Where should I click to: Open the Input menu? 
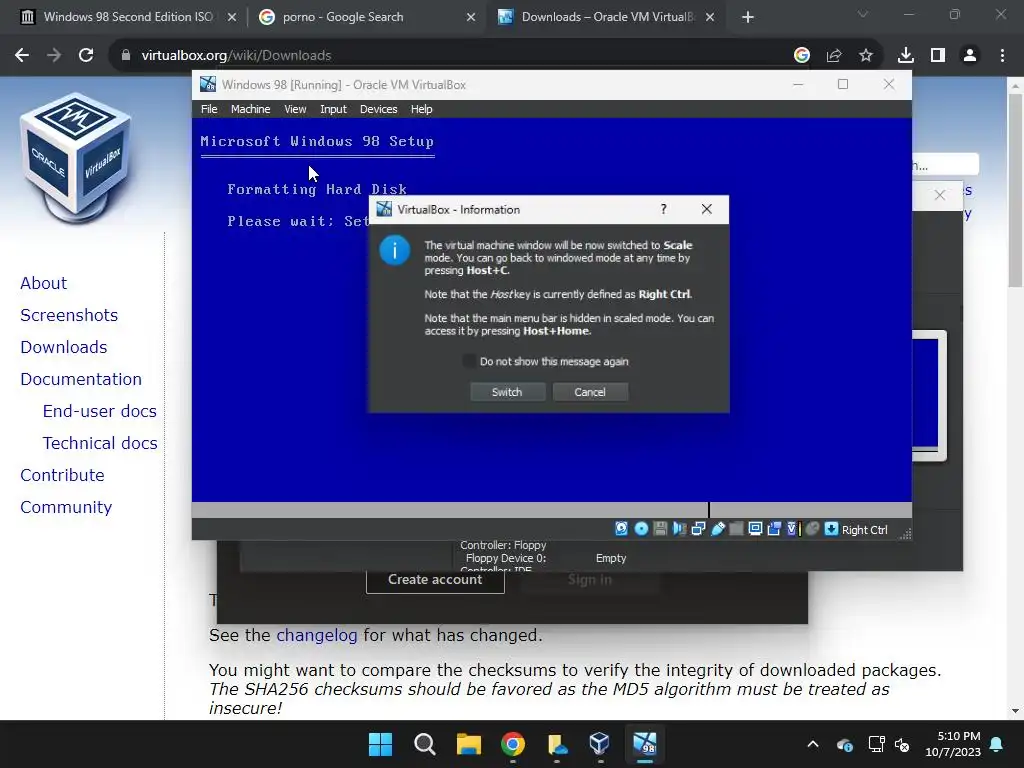pyautogui.click(x=333, y=109)
